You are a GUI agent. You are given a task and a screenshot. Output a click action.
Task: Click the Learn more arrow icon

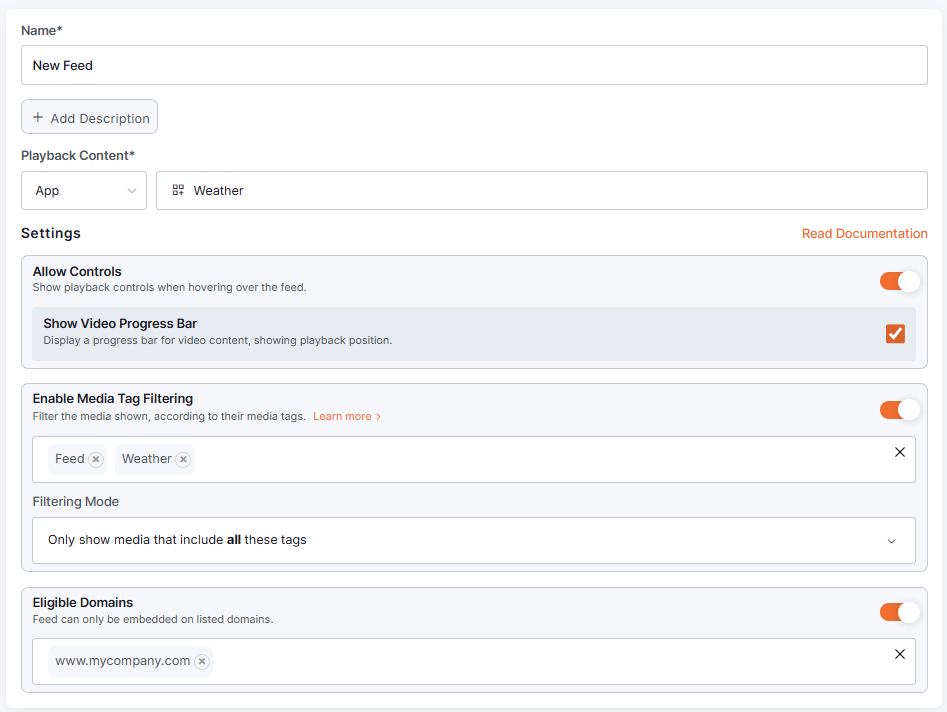(x=378, y=417)
